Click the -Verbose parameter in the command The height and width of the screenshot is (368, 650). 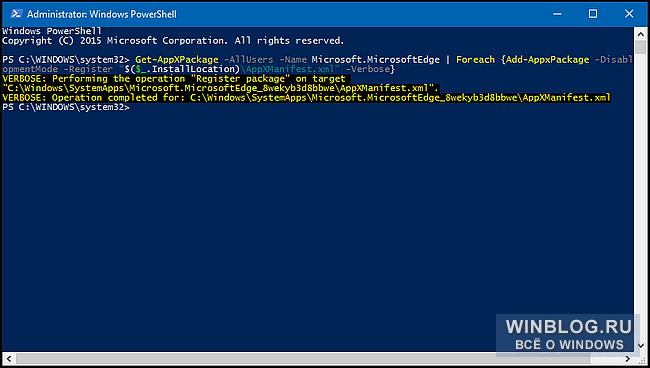(x=367, y=69)
